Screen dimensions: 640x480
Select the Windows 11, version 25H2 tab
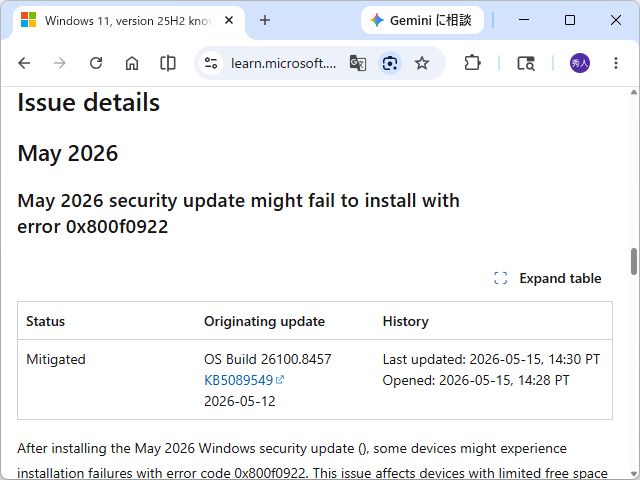[x=129, y=21]
